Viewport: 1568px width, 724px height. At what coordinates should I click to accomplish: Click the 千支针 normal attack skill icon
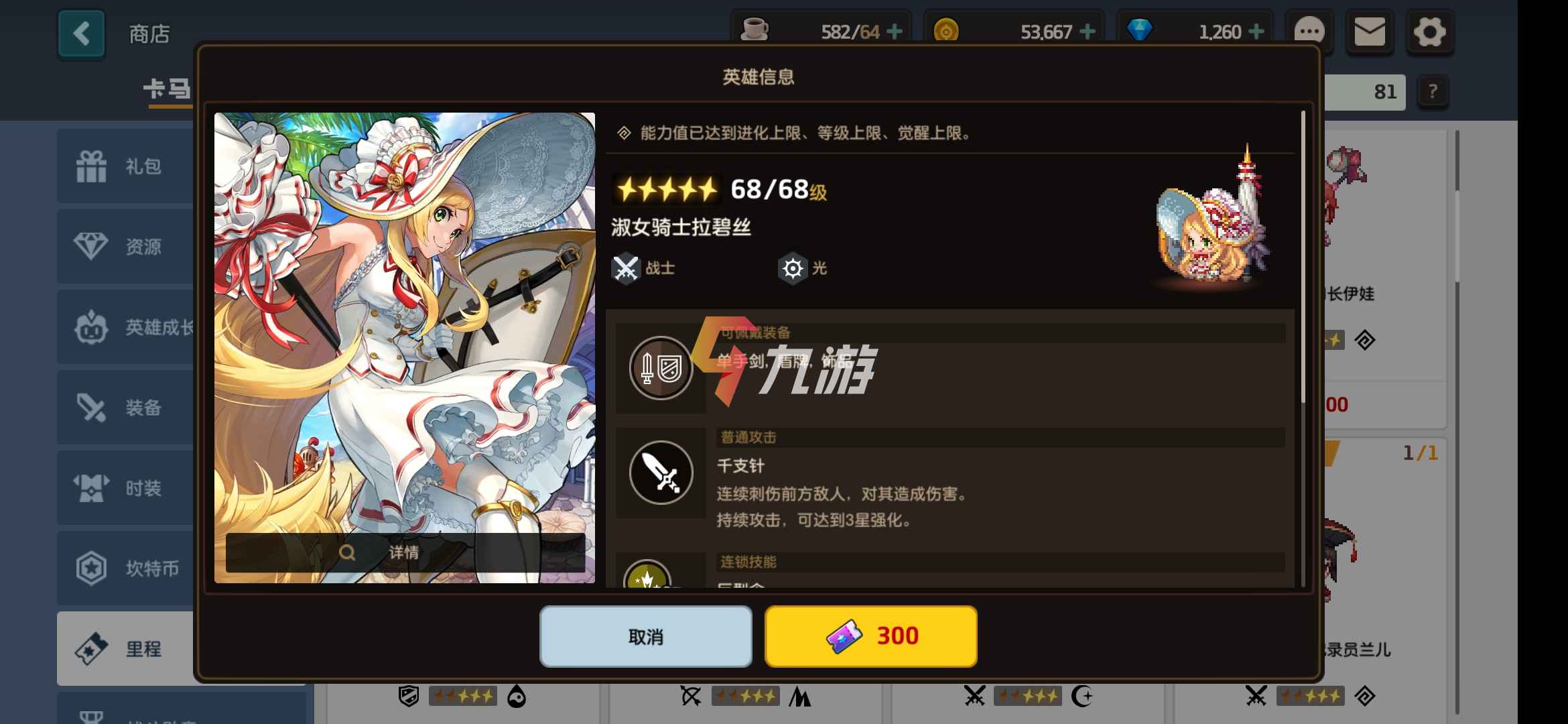click(661, 473)
